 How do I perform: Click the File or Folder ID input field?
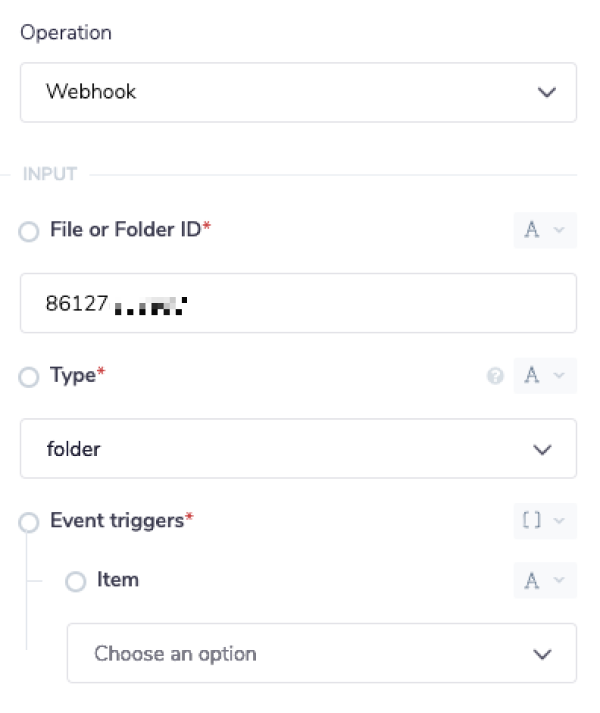click(298, 302)
